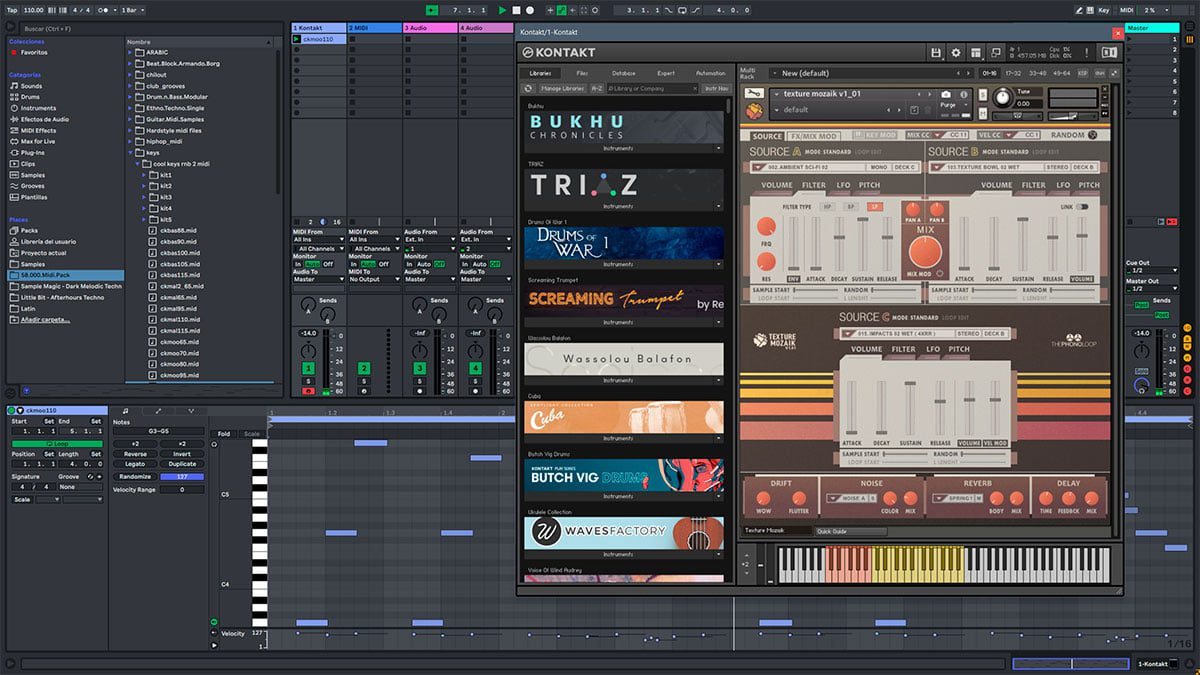The height and width of the screenshot is (675, 1200).
Task: Open Kontakt settings gear icon
Action: coord(956,52)
